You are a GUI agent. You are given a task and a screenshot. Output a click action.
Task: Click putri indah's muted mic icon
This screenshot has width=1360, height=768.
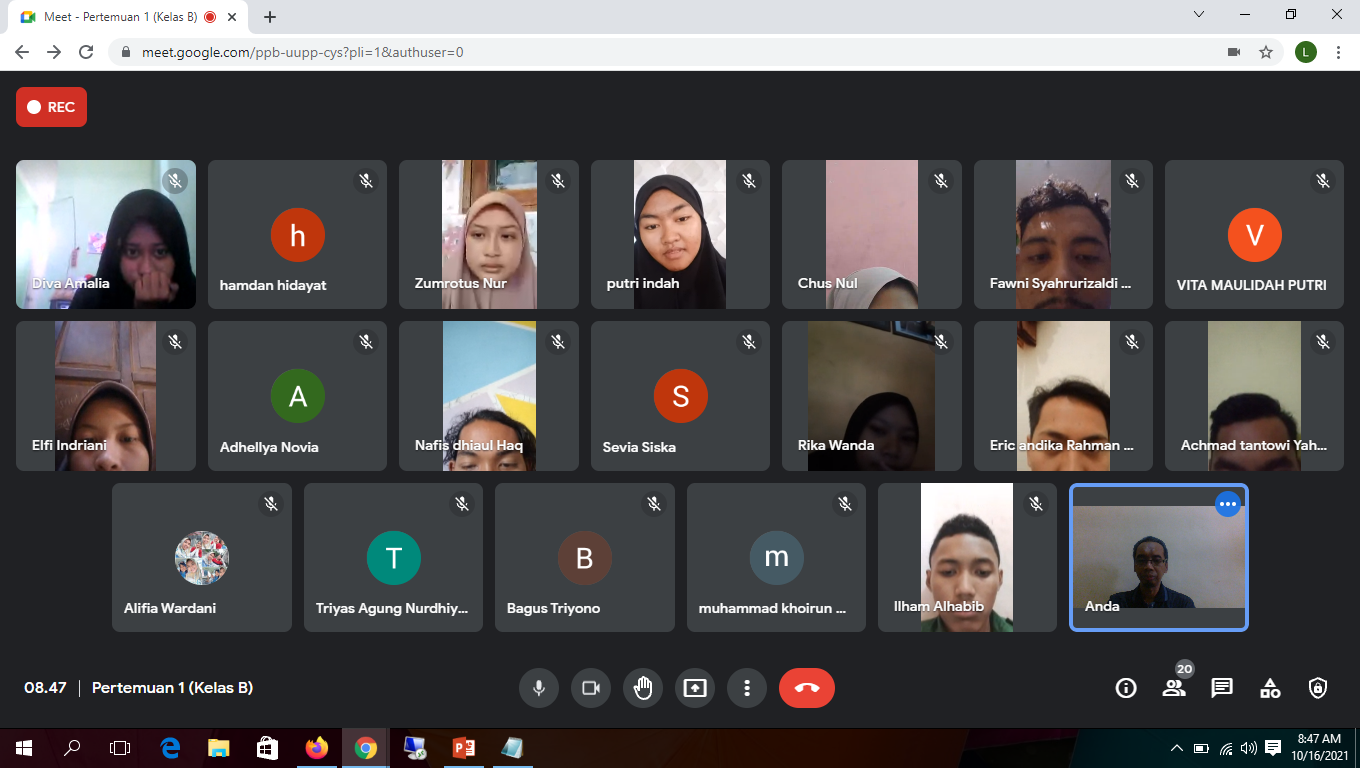point(749,180)
